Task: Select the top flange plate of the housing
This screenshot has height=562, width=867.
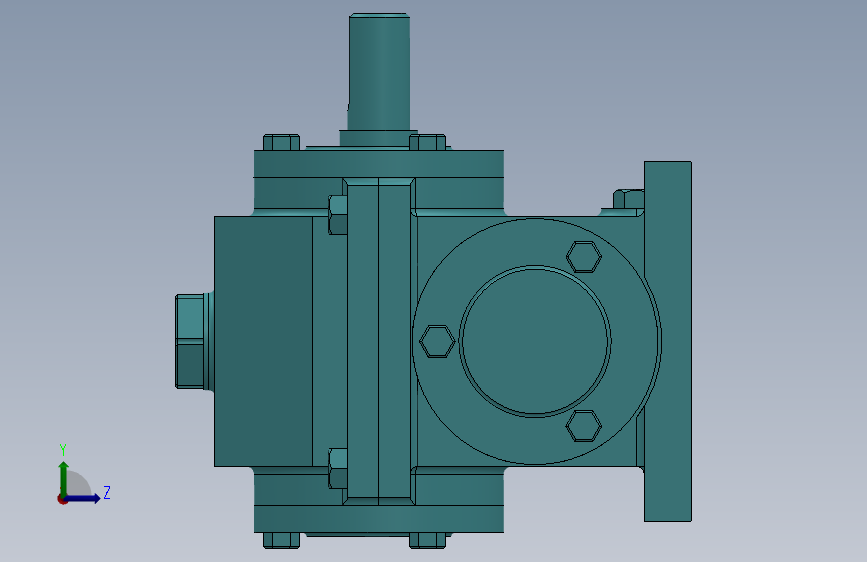Action: [379, 164]
